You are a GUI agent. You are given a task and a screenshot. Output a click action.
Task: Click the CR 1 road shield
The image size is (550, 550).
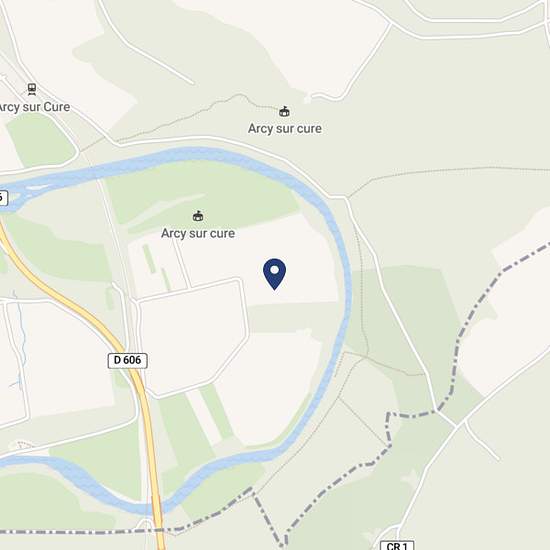click(397, 545)
